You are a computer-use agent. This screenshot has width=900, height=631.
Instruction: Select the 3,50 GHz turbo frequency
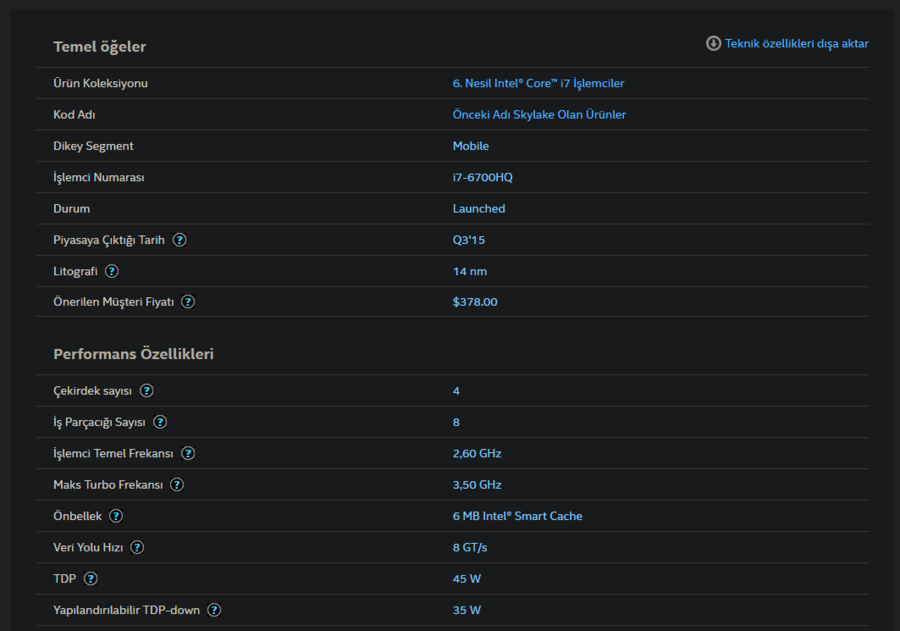(476, 485)
